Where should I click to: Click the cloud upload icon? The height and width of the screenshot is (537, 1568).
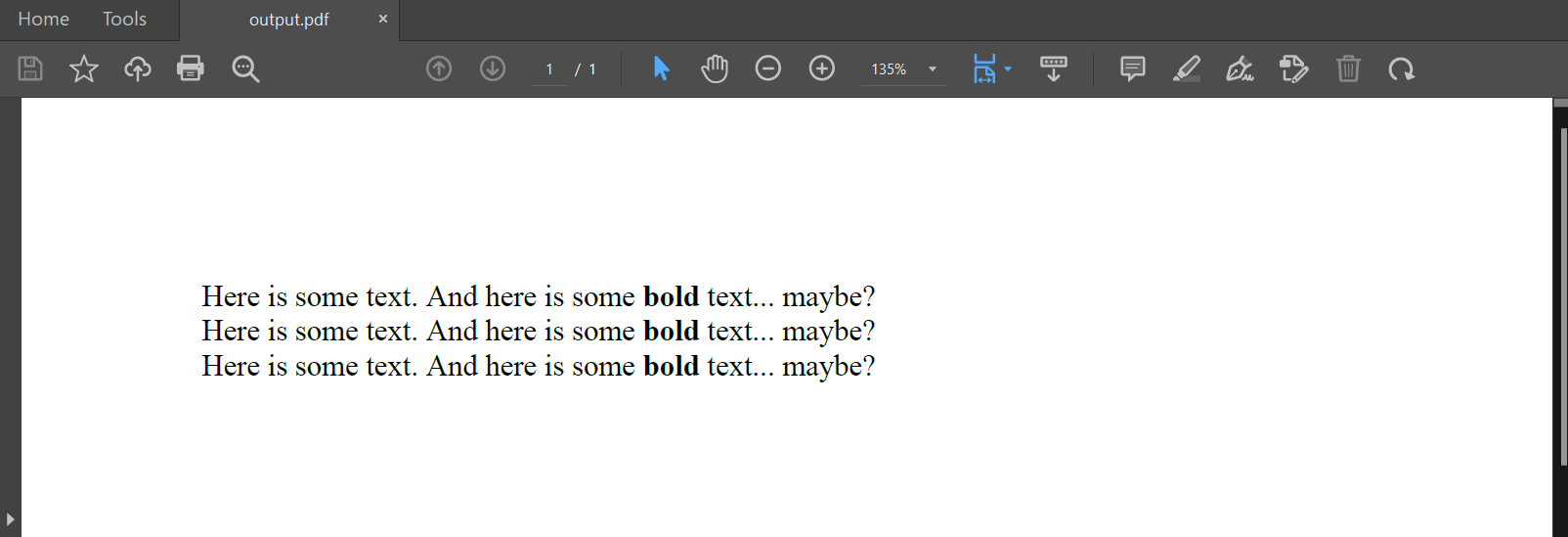(138, 68)
